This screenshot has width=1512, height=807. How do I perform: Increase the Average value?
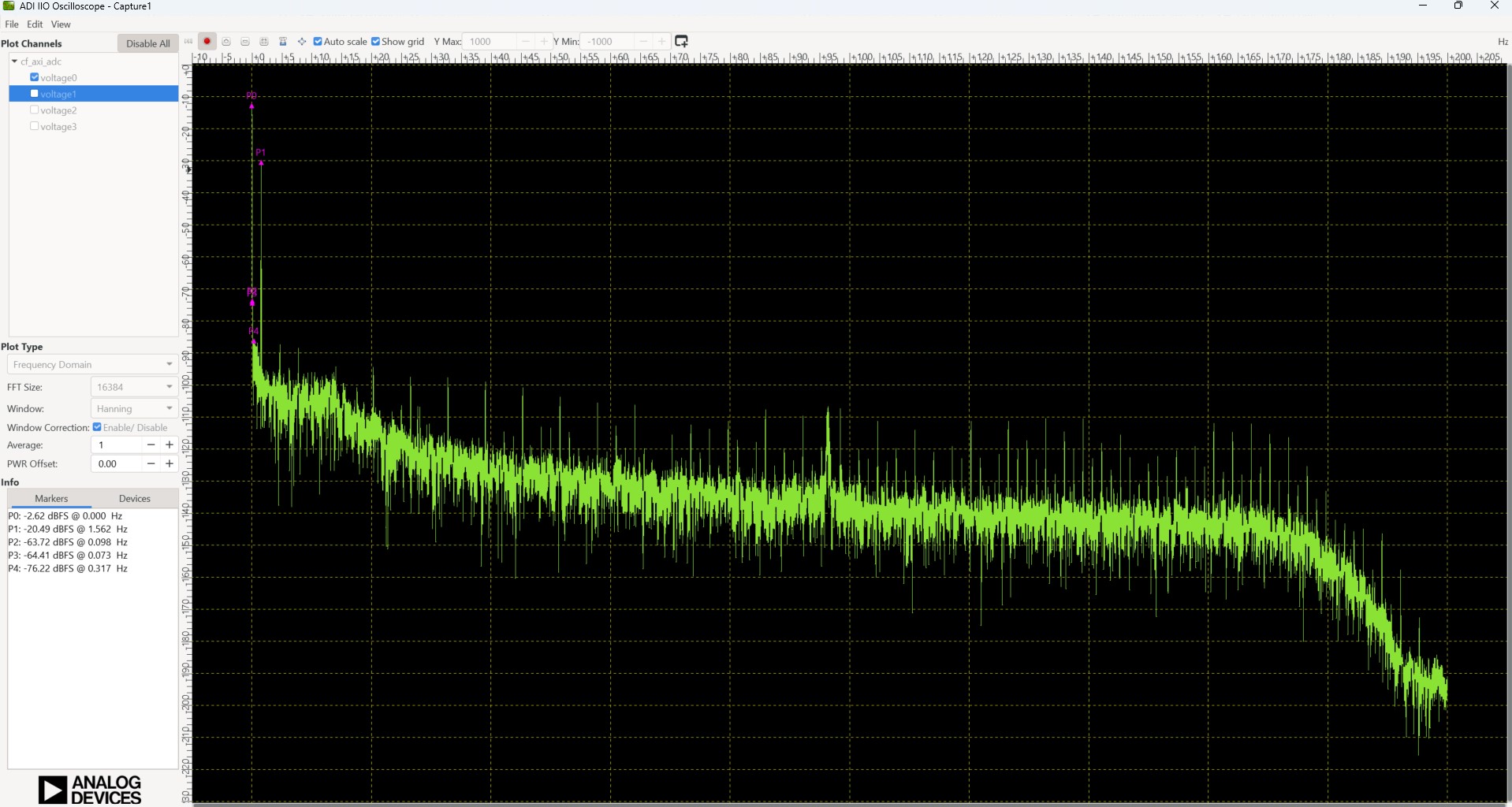pos(169,445)
